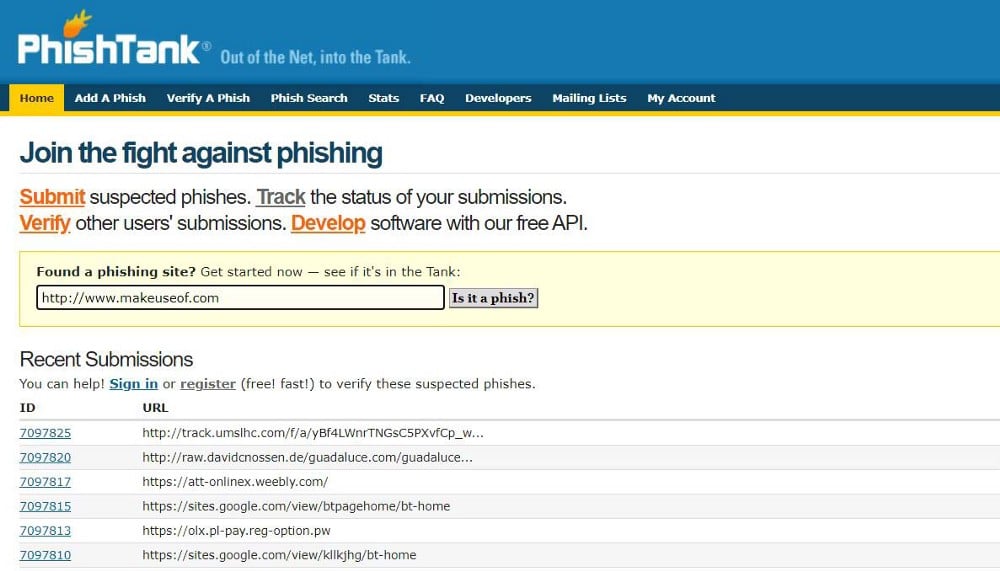Click the orange Submit link
Viewport: 1000px width, 571px height.
pyautogui.click(x=52, y=197)
